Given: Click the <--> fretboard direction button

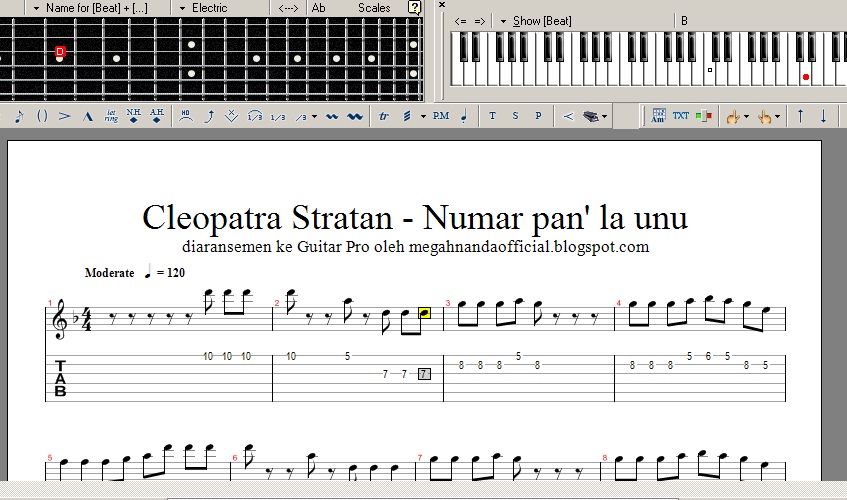Looking at the screenshot, I should (x=288, y=8).
